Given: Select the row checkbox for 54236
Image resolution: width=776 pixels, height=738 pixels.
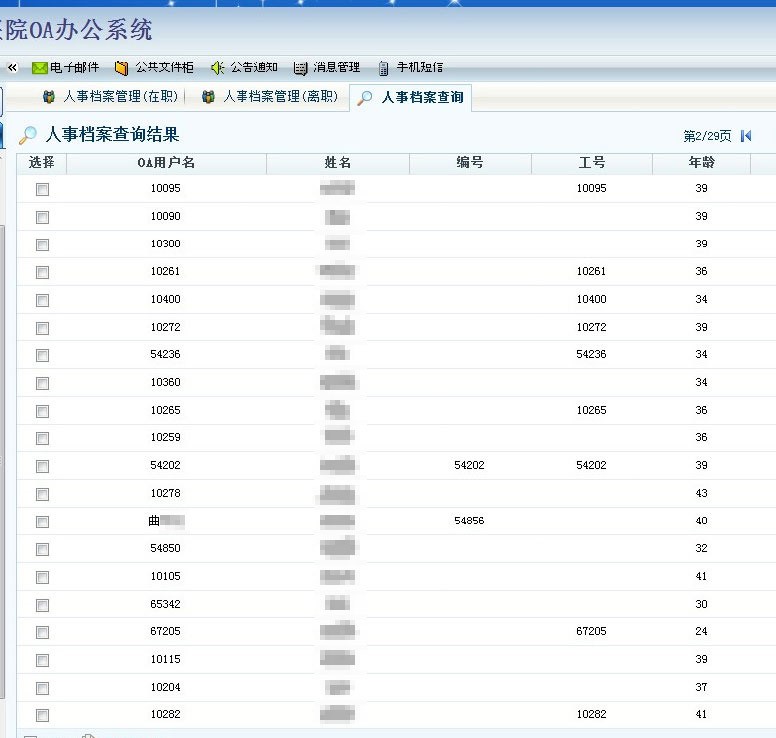Looking at the screenshot, I should click(43, 355).
